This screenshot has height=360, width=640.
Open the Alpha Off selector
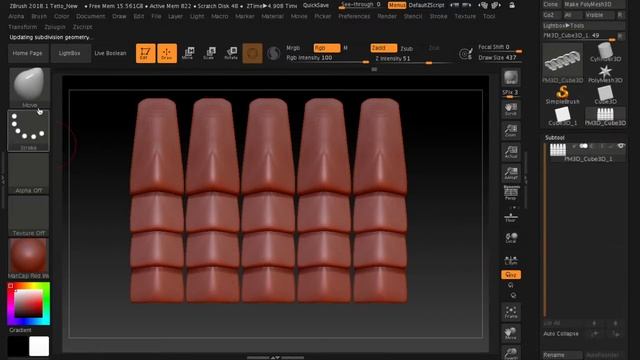point(29,173)
